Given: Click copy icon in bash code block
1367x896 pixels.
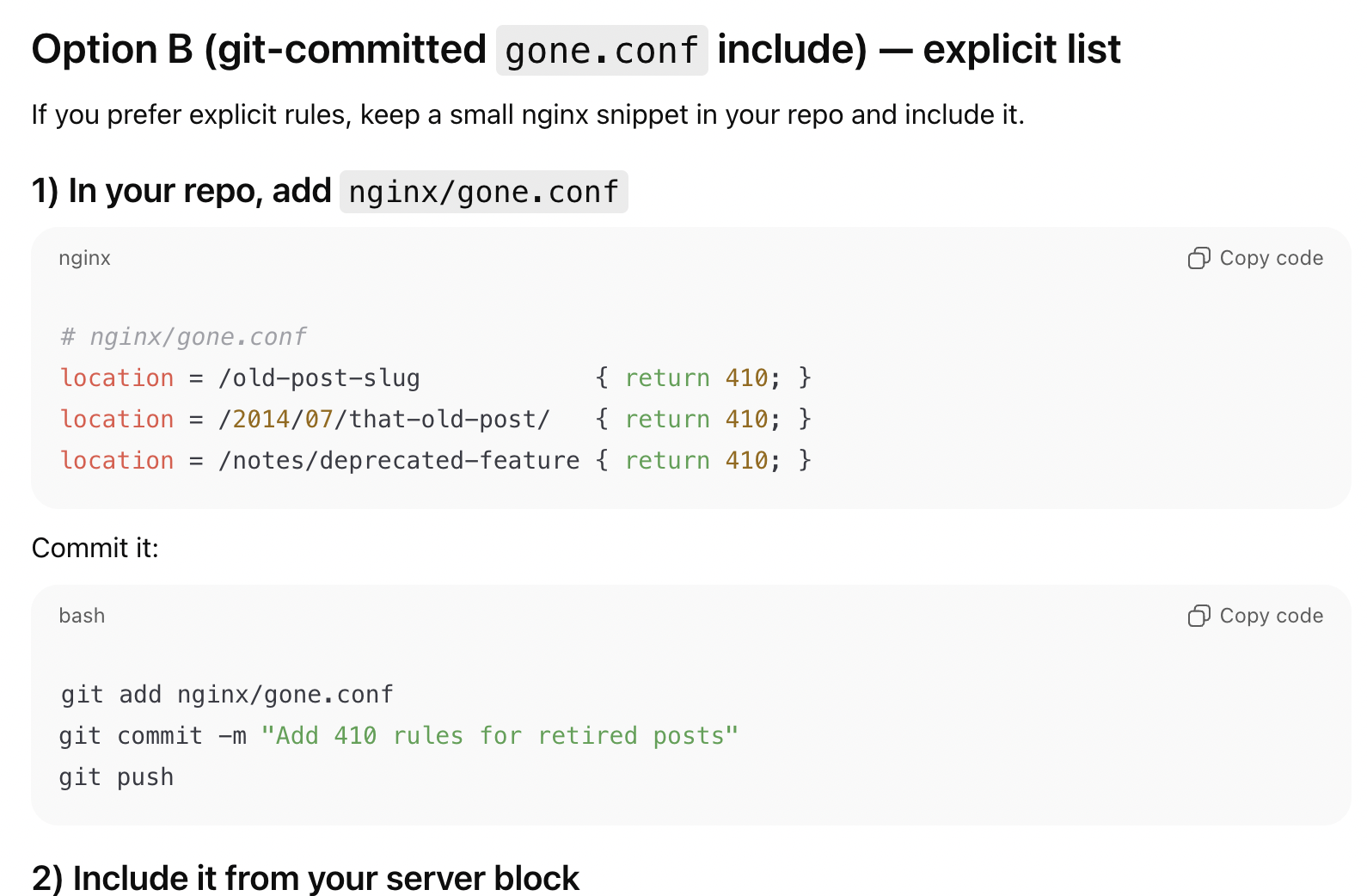Looking at the screenshot, I should [x=1198, y=617].
